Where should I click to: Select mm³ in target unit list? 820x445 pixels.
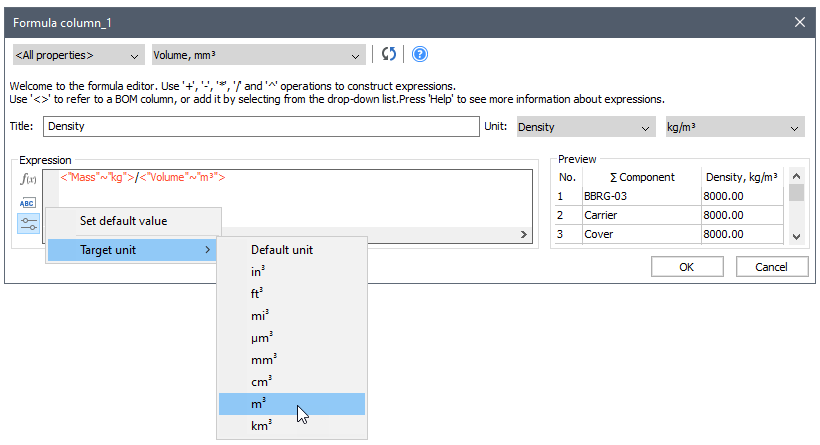coord(264,359)
